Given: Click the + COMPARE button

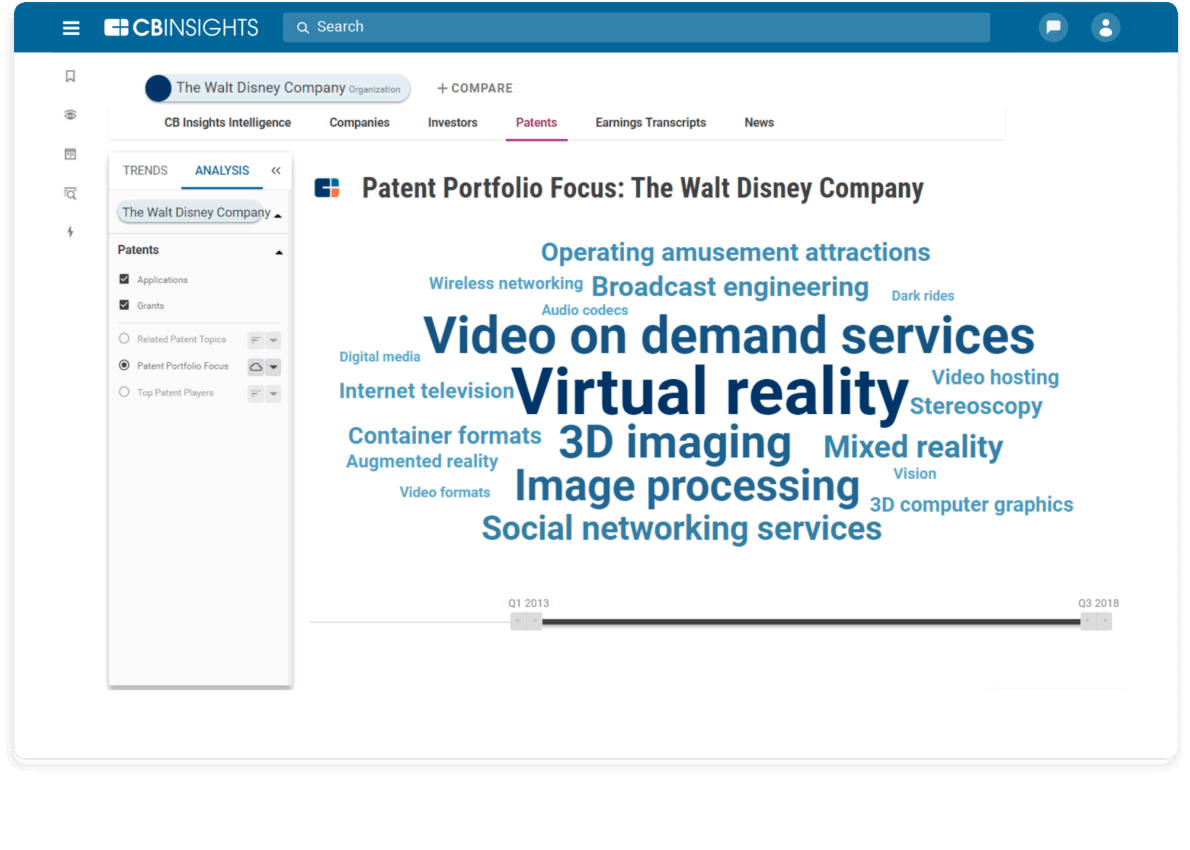Looking at the screenshot, I should click(x=475, y=88).
